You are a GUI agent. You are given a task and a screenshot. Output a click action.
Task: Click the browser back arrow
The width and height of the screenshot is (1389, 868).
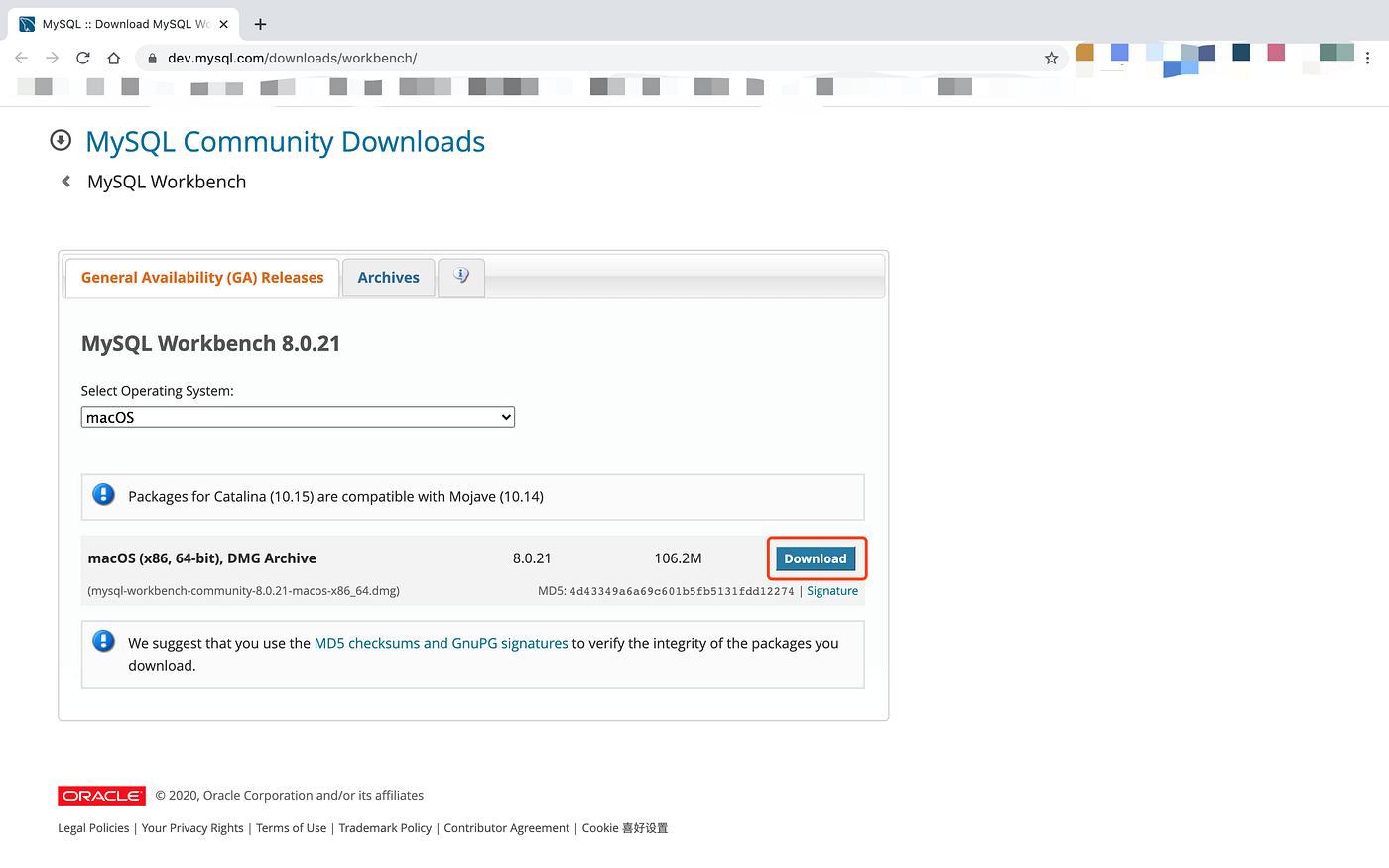21,58
